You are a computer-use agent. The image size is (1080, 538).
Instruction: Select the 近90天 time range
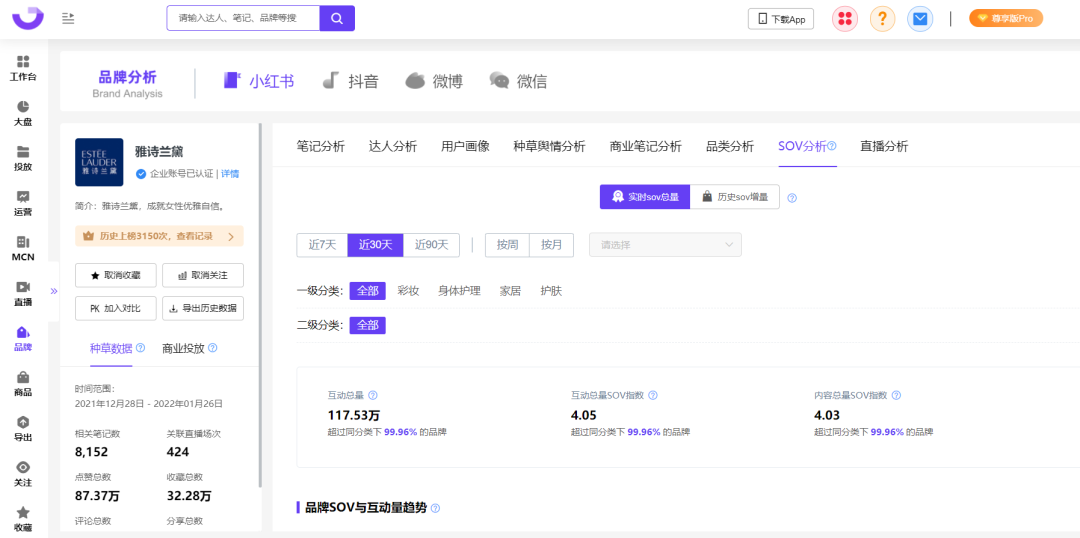431,245
